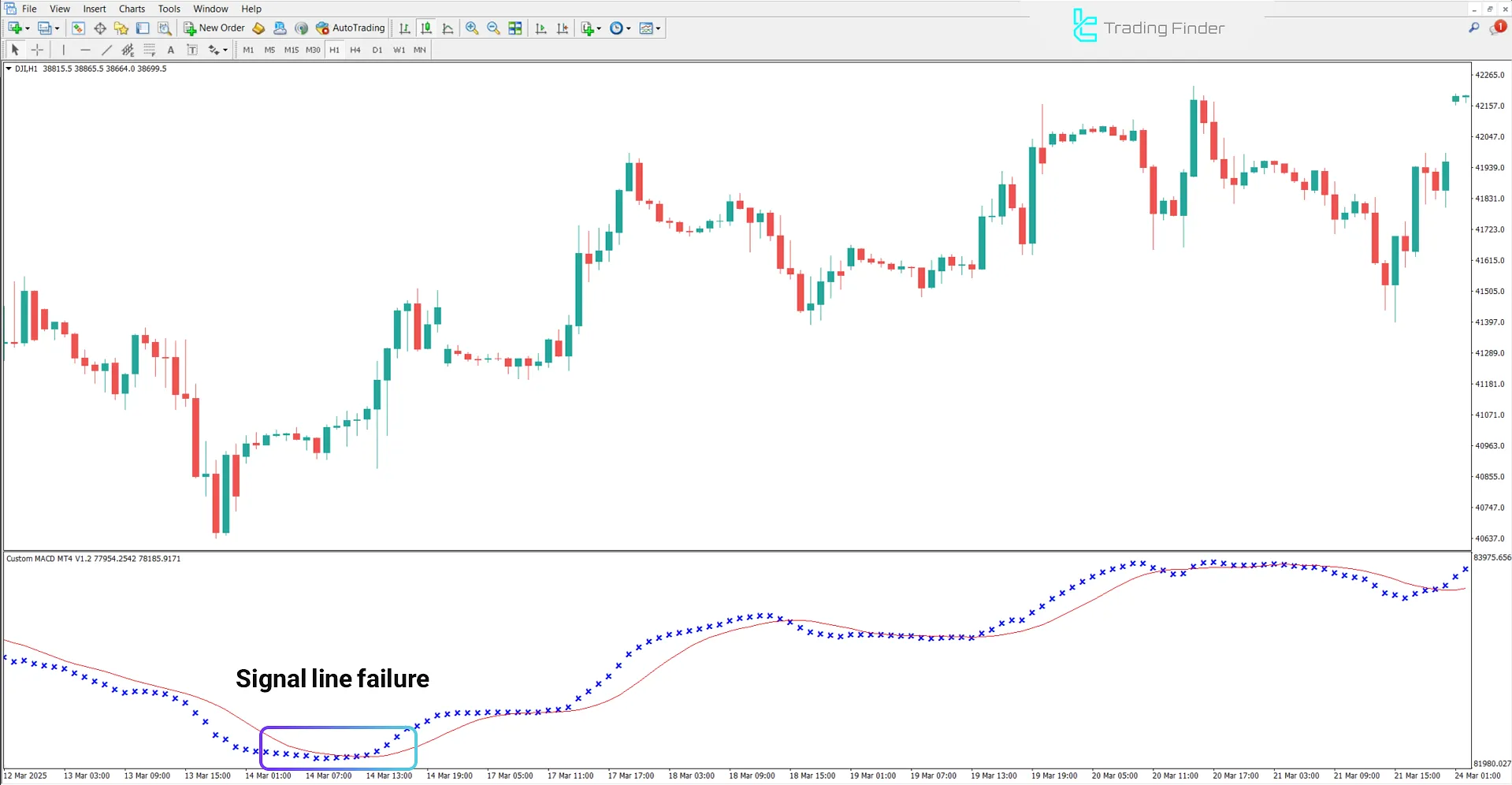1512x785 pixels.
Task: Activate the trendline drawing tool
Action: coord(106,49)
